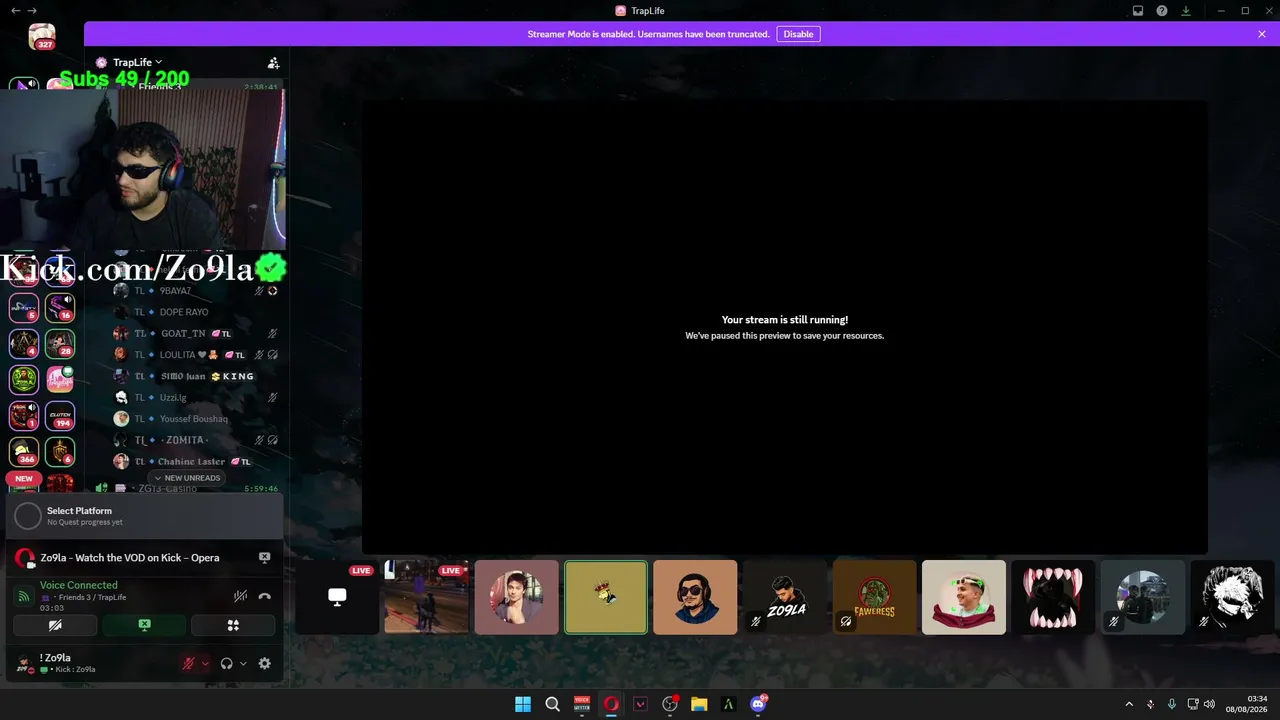Select the green-visor avatar participant tile
Viewport: 1280px width, 720px height.
point(964,597)
